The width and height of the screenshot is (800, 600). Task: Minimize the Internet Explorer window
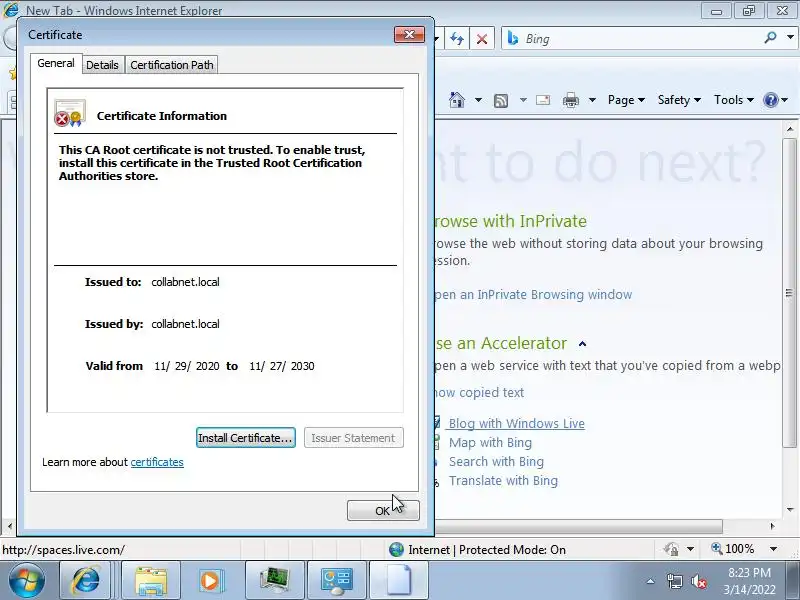pyautogui.click(x=716, y=11)
